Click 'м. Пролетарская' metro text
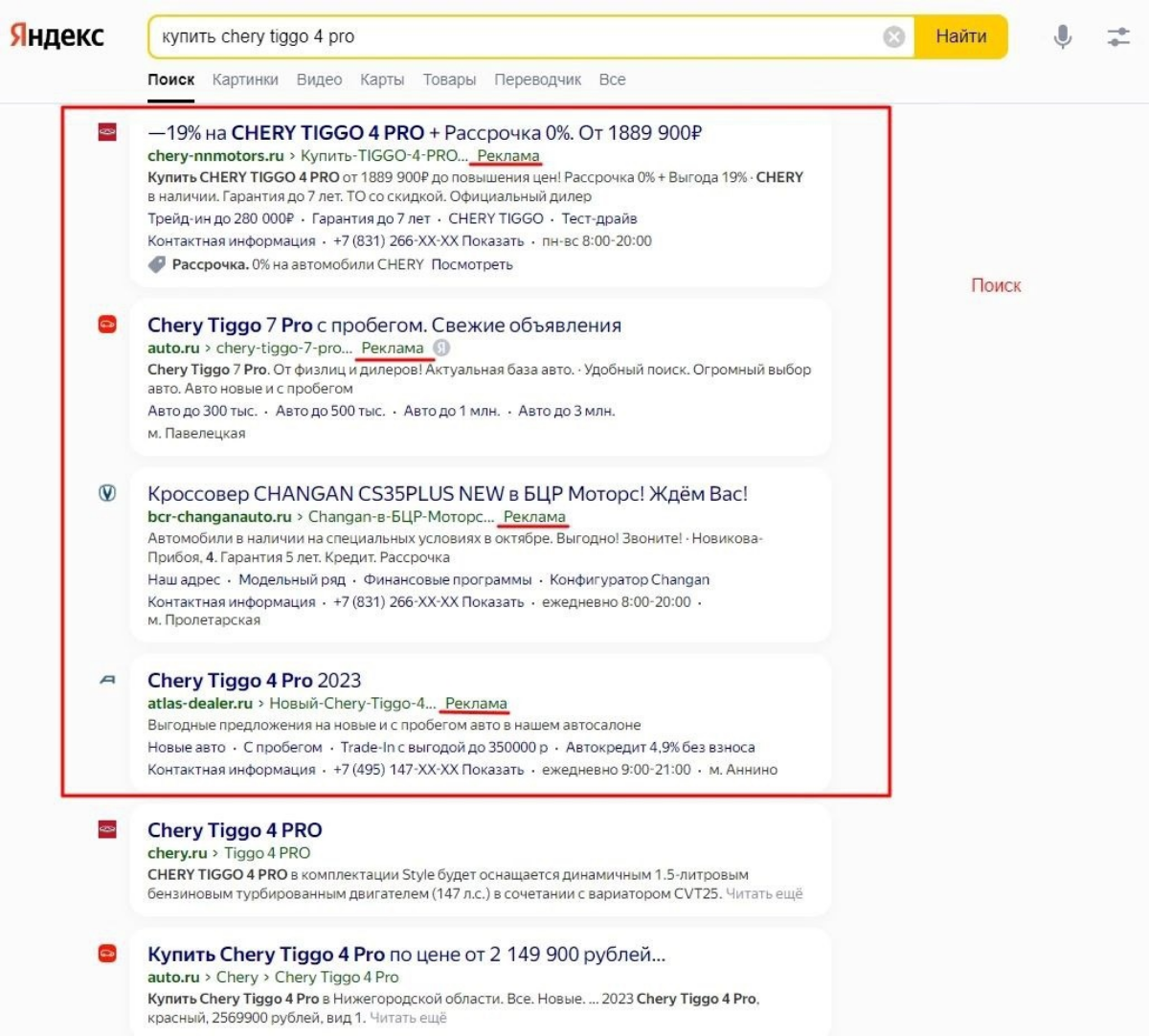 [204, 619]
